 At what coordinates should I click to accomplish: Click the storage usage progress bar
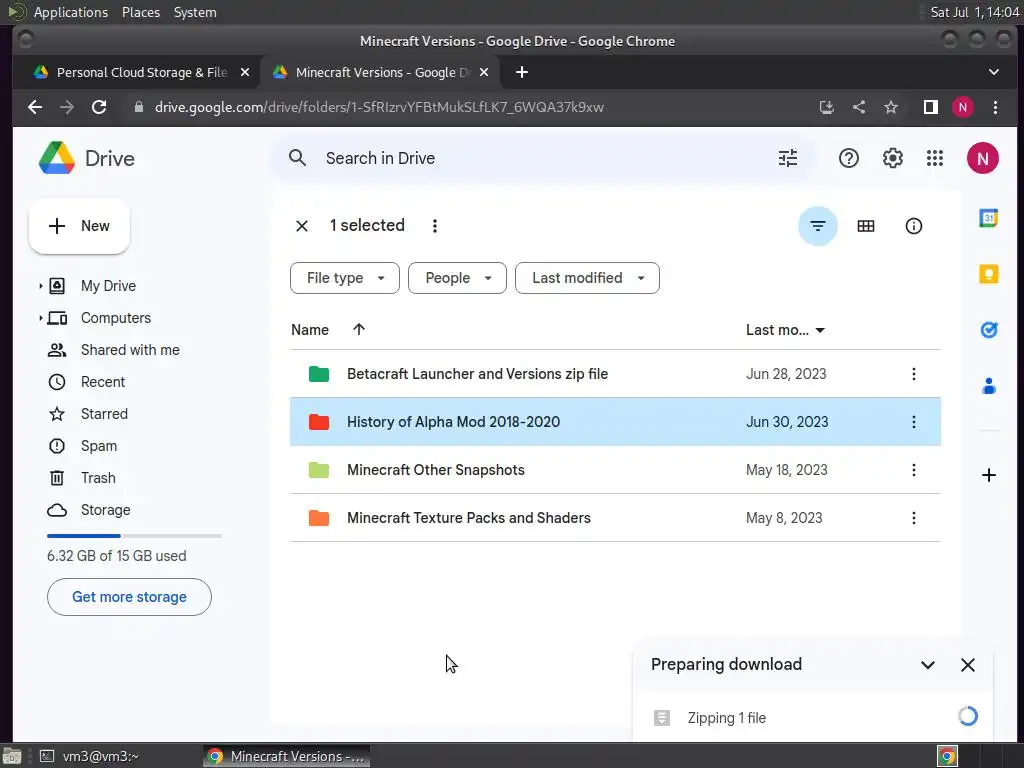(x=135, y=536)
